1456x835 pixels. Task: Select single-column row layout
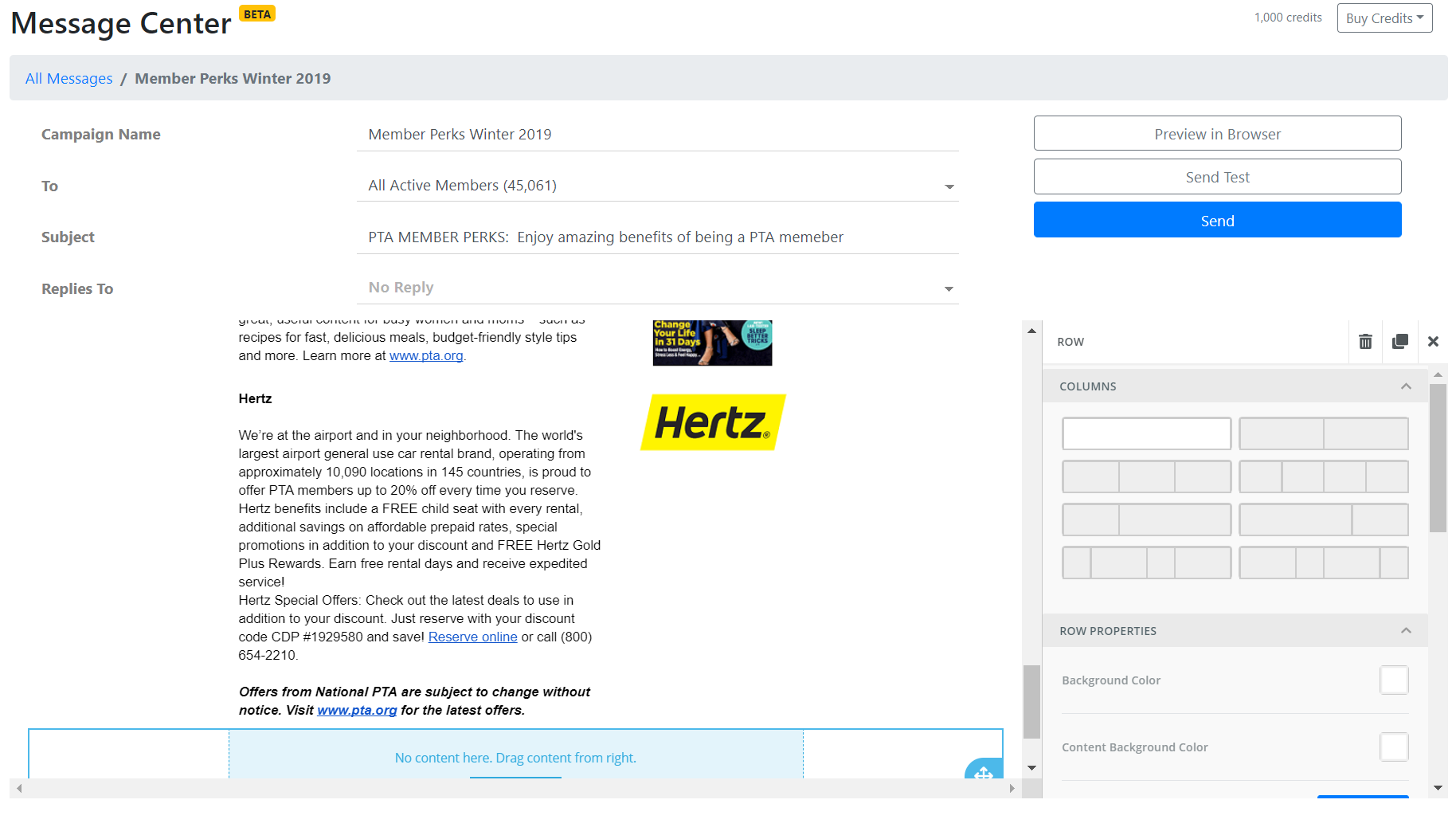(1146, 433)
